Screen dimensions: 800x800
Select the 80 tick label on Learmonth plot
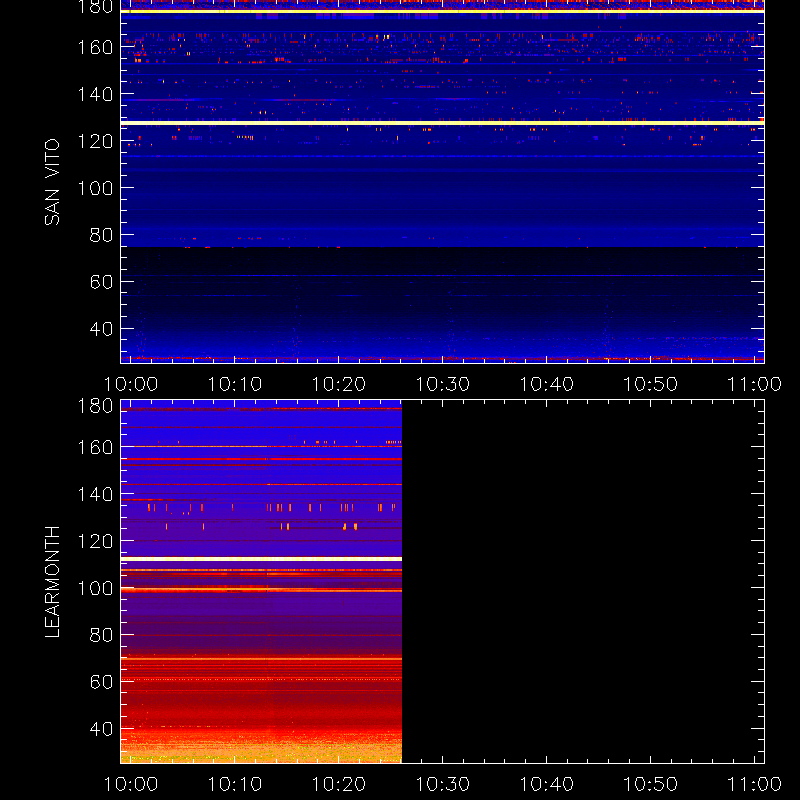(101, 635)
